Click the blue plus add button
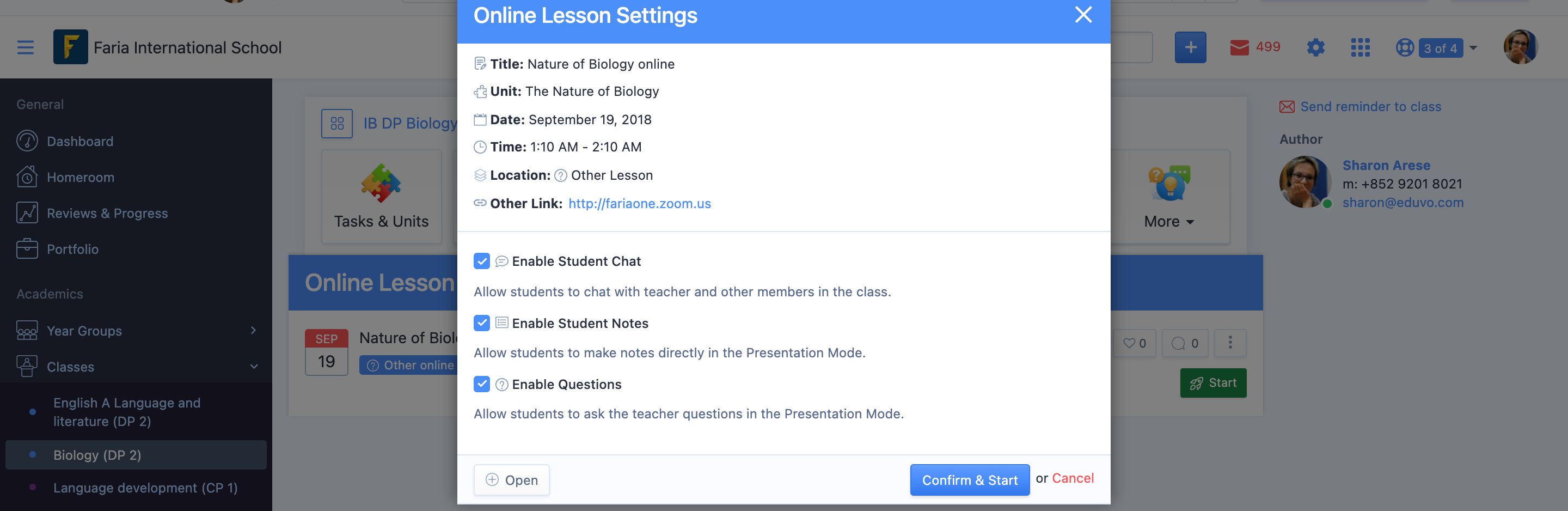The image size is (1568, 511). 1190,47
